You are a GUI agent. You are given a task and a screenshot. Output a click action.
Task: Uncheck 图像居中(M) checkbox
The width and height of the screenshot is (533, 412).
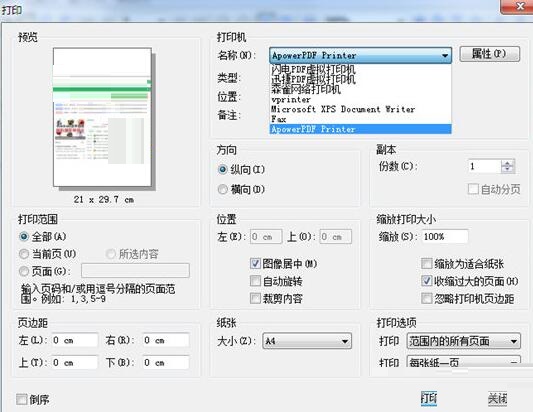click(255, 263)
